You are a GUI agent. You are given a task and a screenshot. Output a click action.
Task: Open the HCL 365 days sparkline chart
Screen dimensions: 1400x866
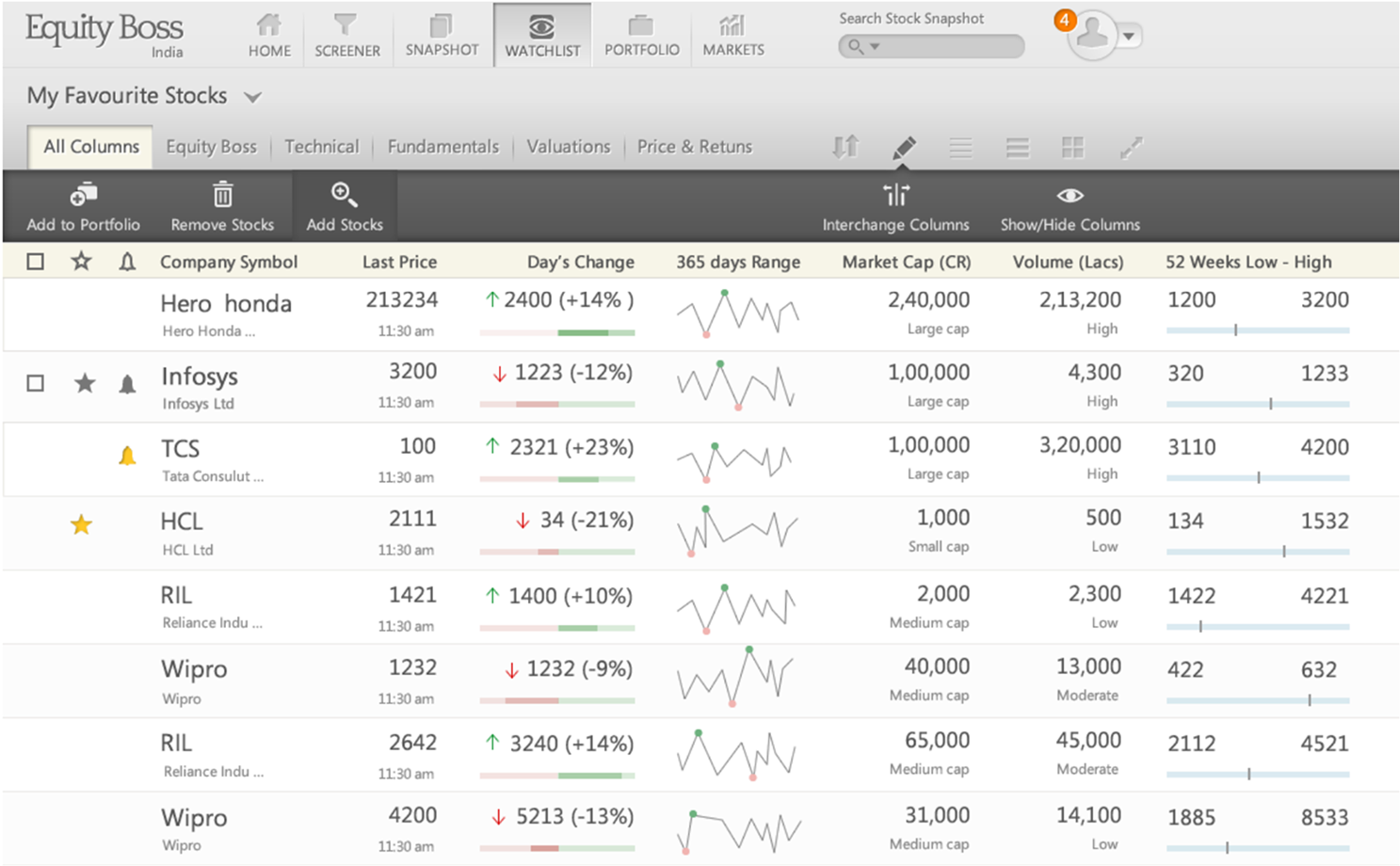(x=737, y=532)
